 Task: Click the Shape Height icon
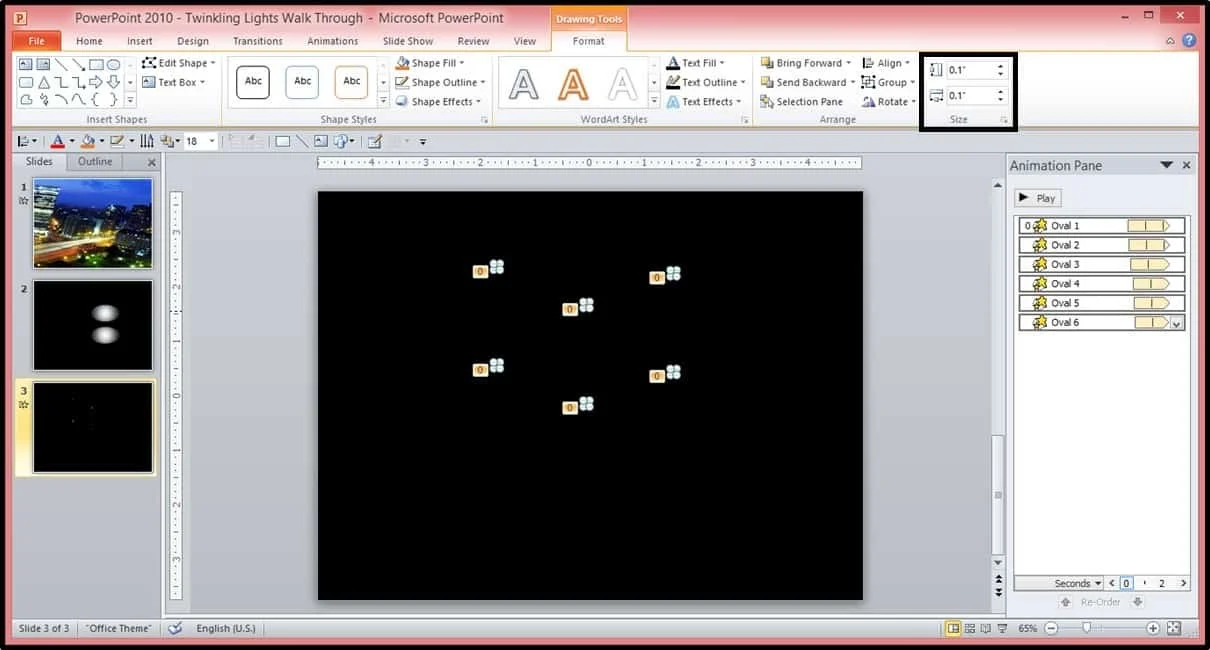(x=936, y=70)
